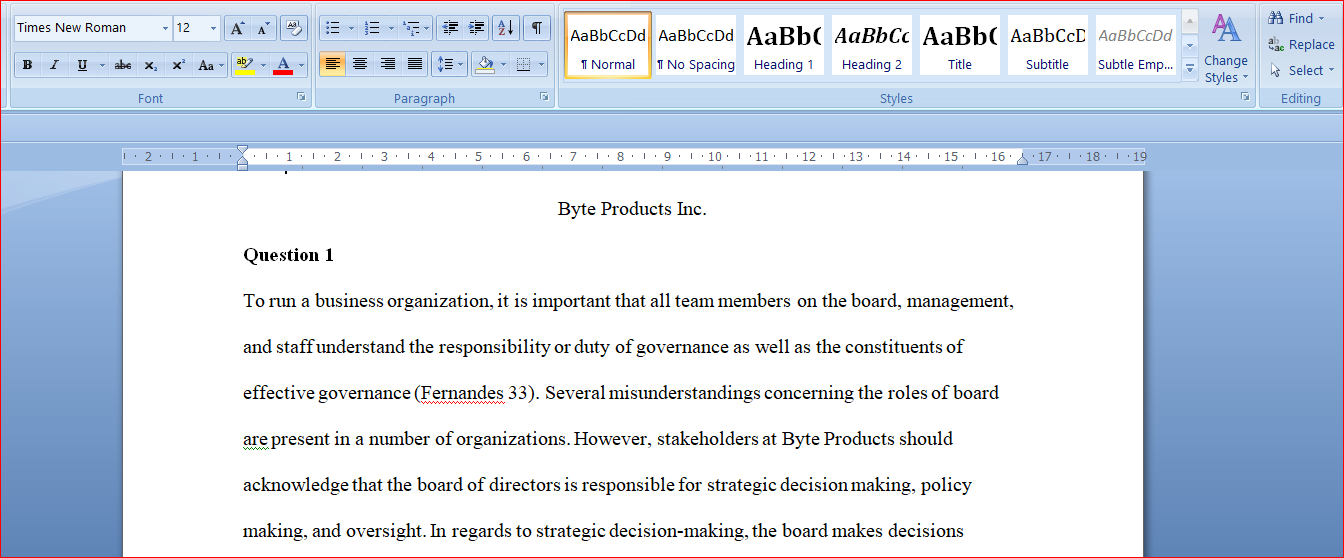Open the highlight color dropdown arrow

tap(263, 65)
